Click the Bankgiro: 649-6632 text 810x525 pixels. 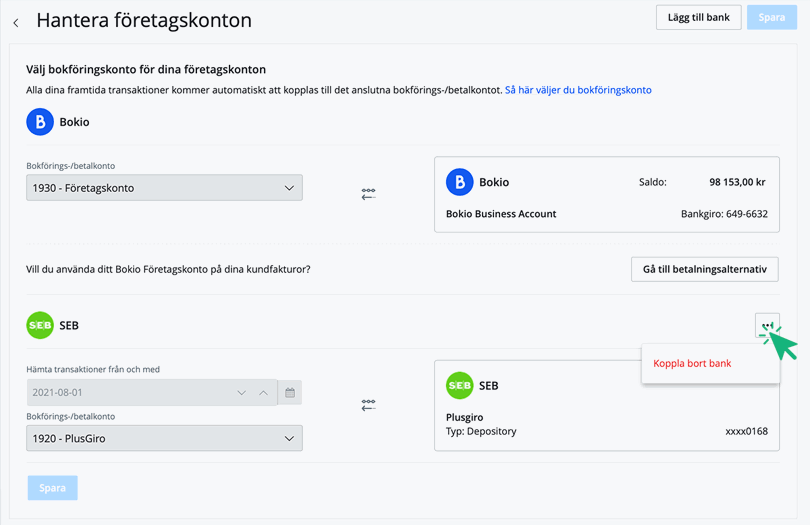[x=724, y=214]
